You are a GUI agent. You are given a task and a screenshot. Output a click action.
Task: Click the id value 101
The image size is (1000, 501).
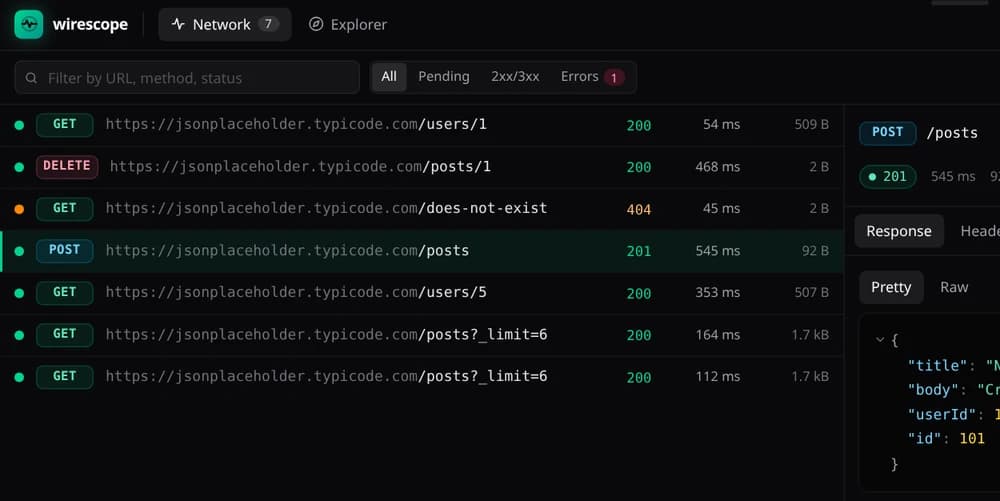click(972, 439)
